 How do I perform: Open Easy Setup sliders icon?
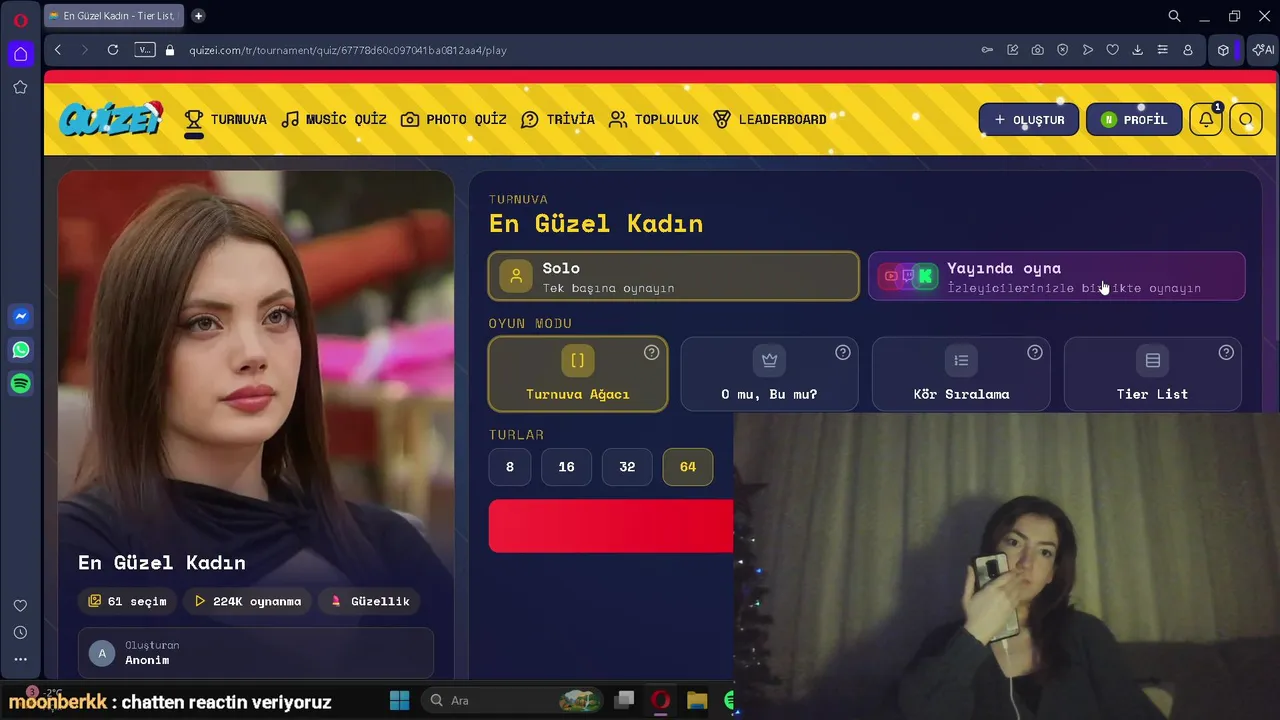click(x=1162, y=50)
